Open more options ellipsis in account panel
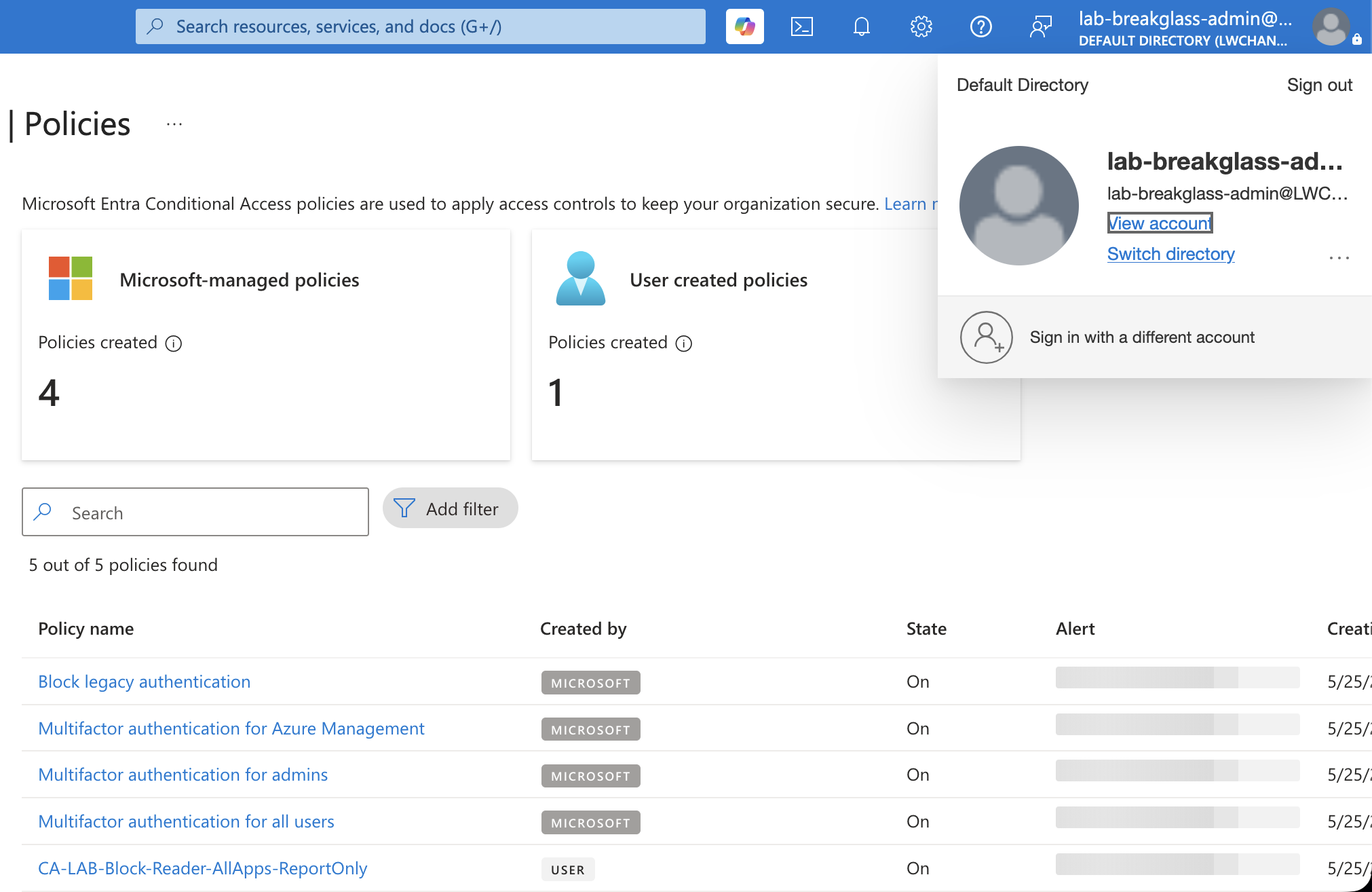The width and height of the screenshot is (1372, 892). [x=1339, y=257]
